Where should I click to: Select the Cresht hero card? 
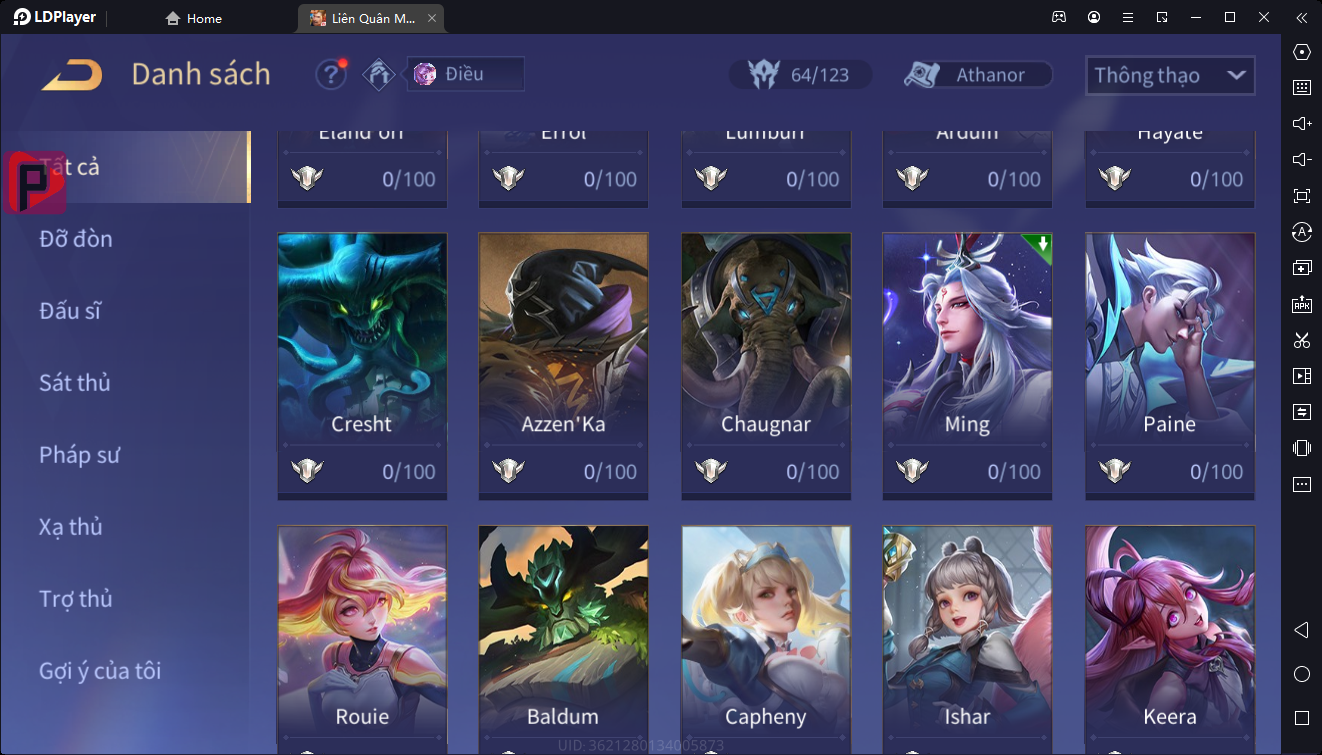[362, 367]
